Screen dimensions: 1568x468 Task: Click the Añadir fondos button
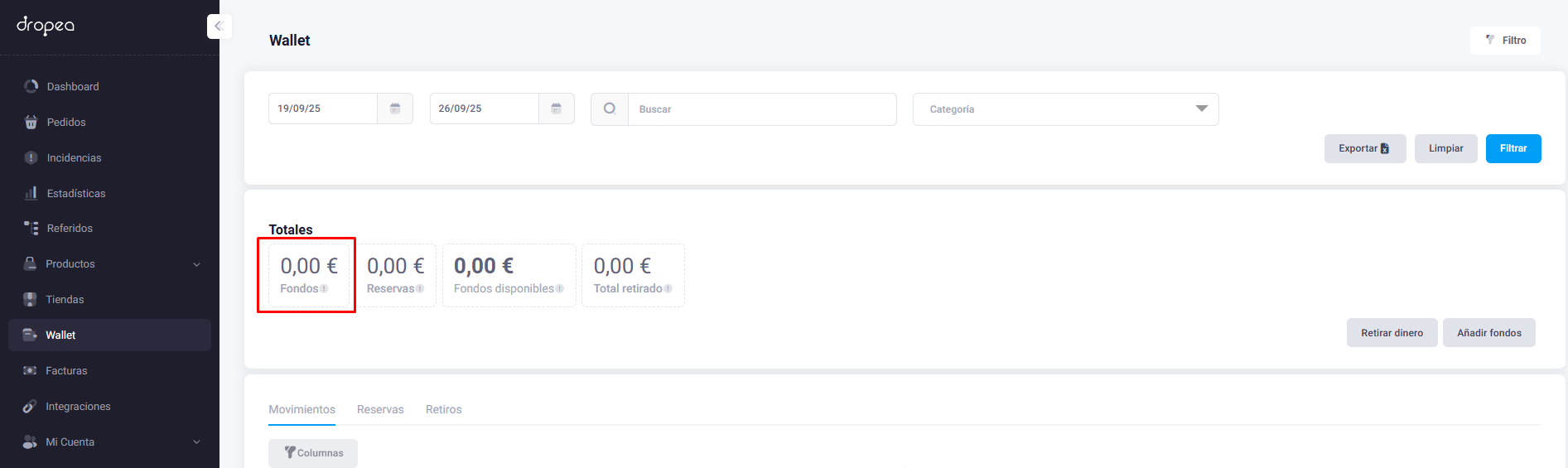coord(1488,333)
